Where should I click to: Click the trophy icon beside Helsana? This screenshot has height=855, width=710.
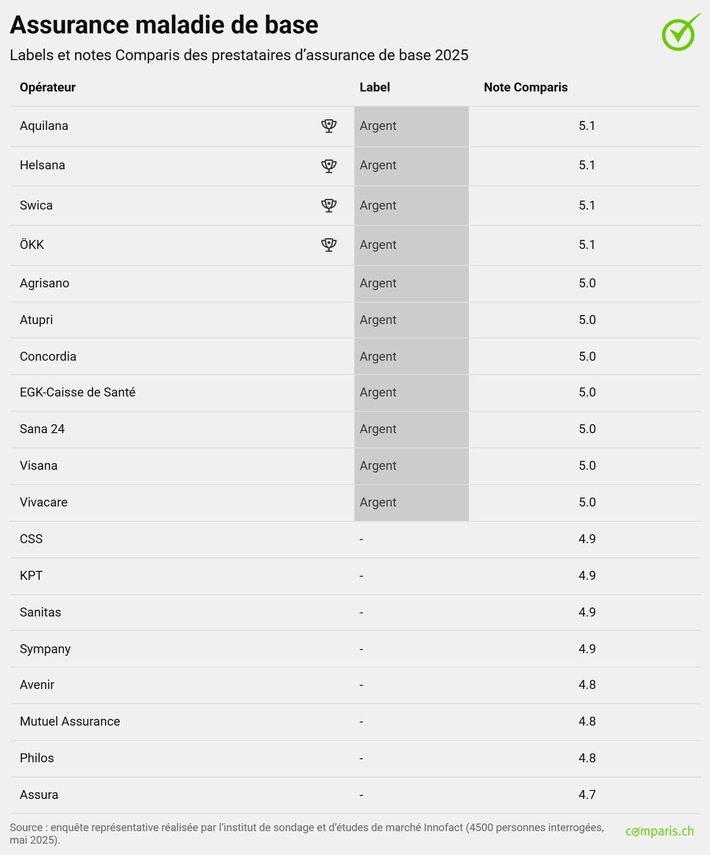pyautogui.click(x=329, y=166)
